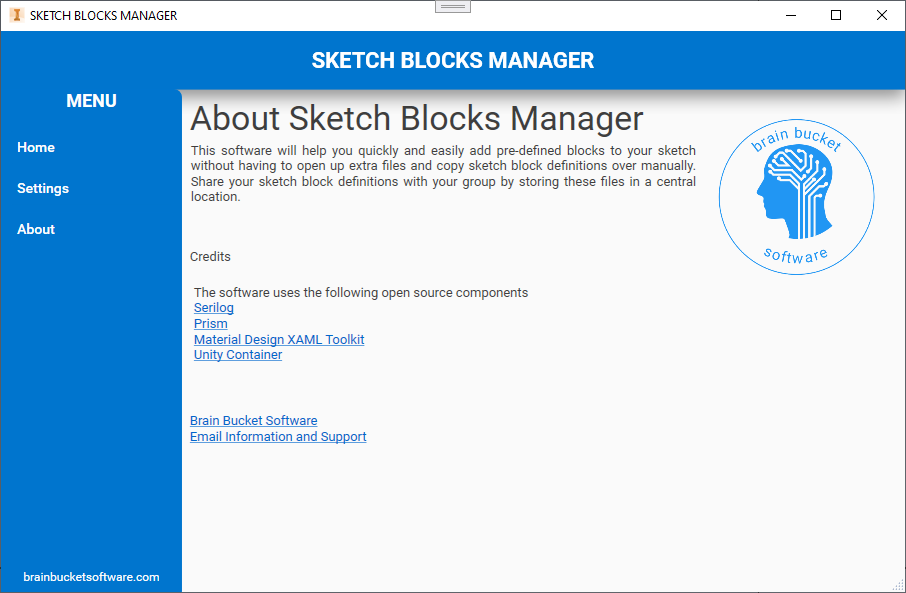This screenshot has height=593, width=906.
Task: Open the Serilog credits link
Action: coord(214,308)
